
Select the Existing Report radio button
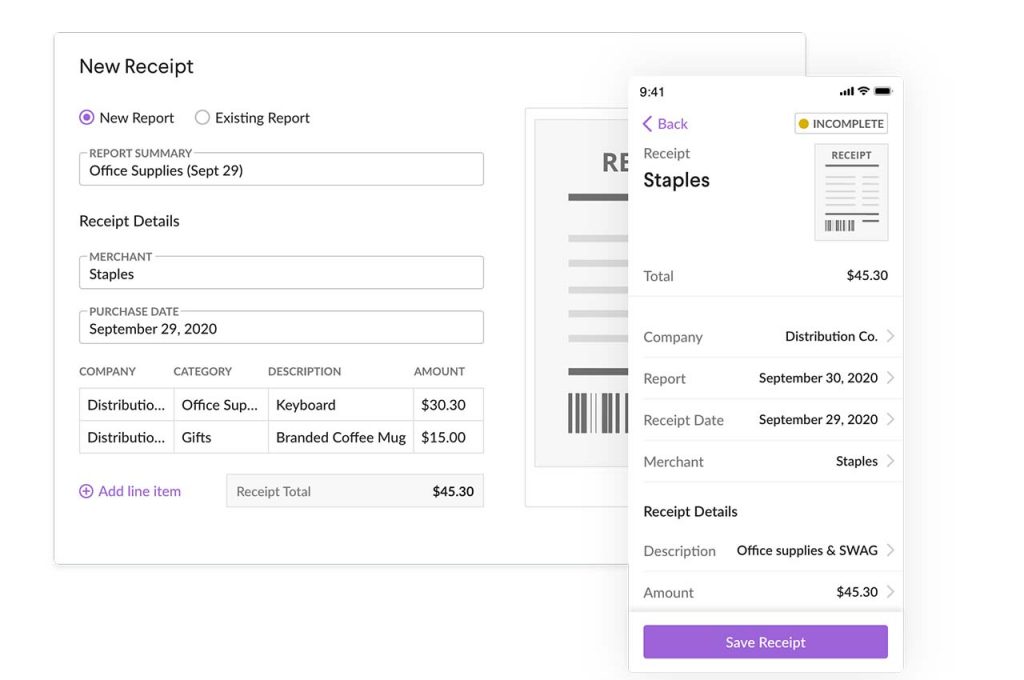click(x=202, y=118)
